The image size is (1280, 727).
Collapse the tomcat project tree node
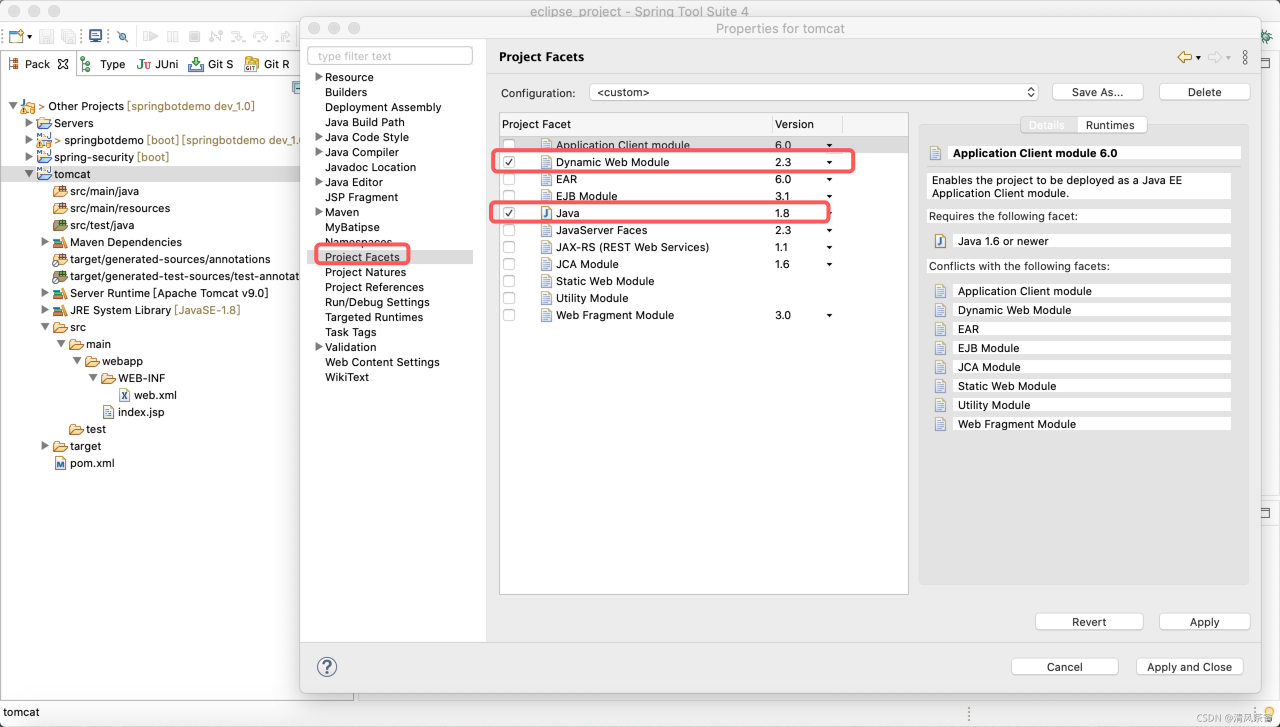pyautogui.click(x=29, y=174)
